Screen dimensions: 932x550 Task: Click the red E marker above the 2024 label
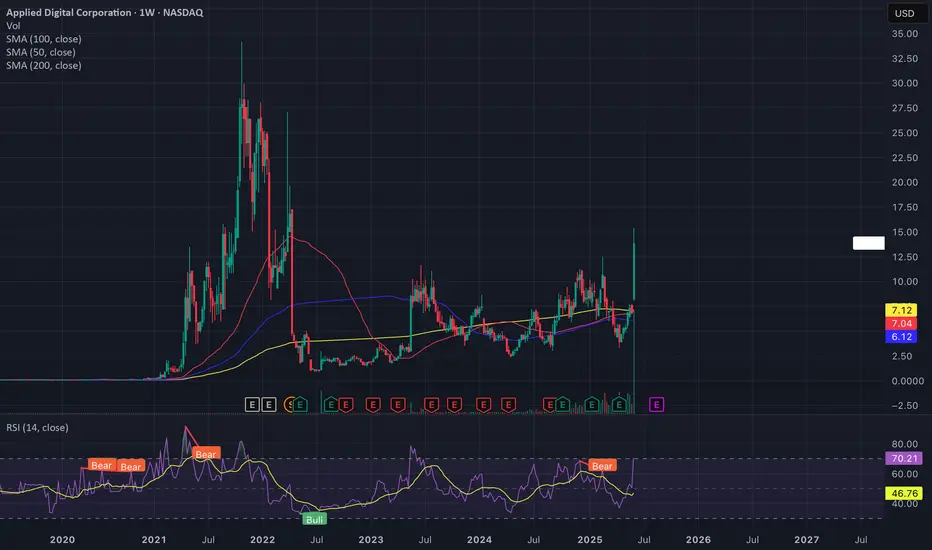point(483,405)
